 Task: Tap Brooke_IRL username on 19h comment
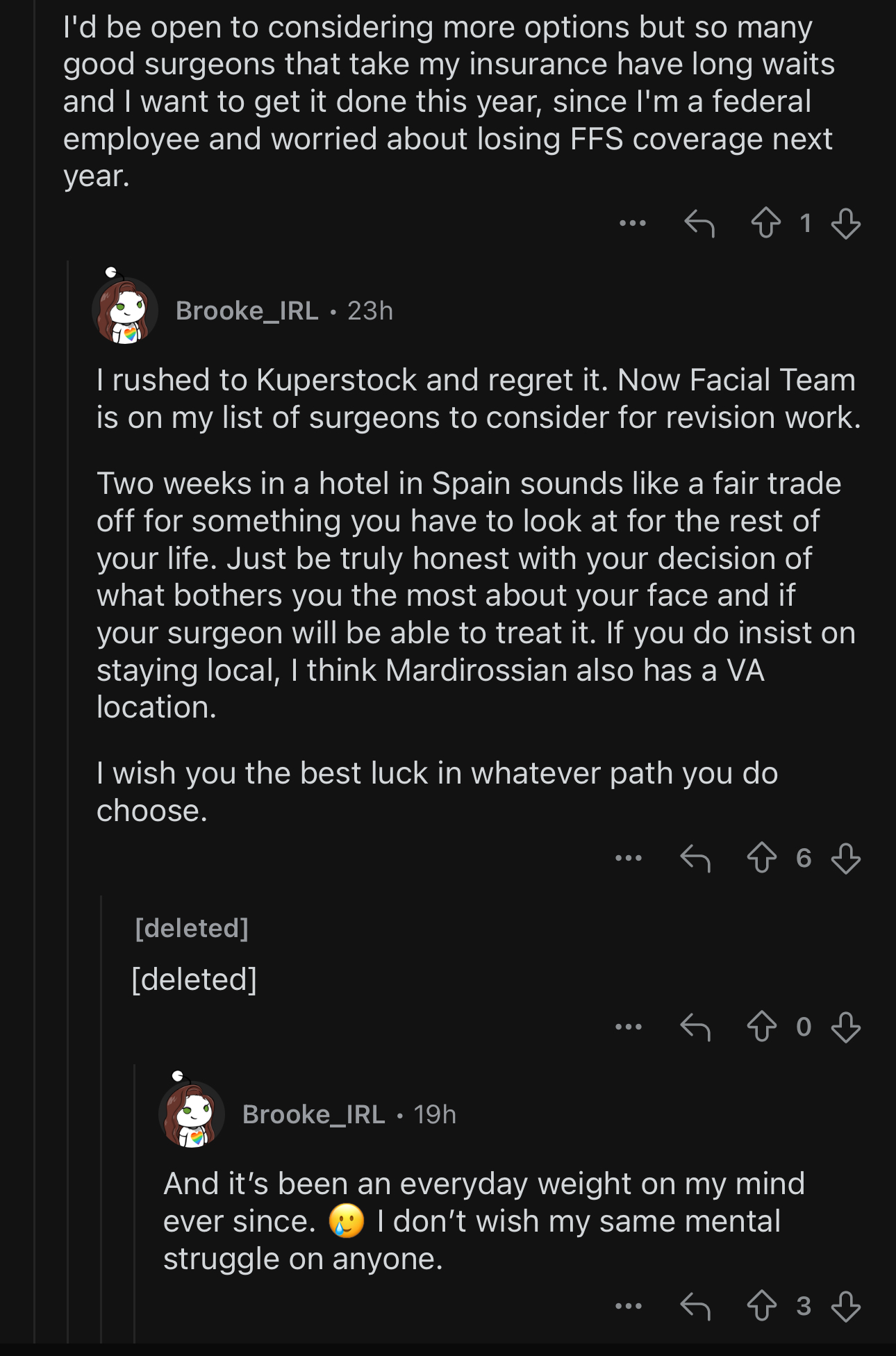(313, 1114)
